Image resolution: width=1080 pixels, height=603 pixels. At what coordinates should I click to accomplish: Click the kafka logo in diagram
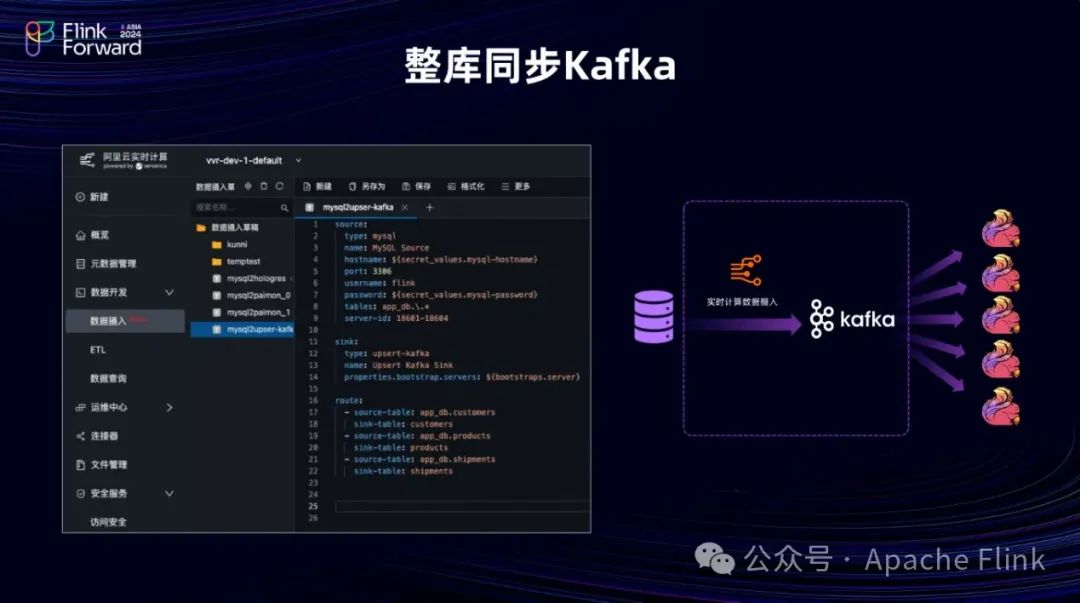(852, 319)
